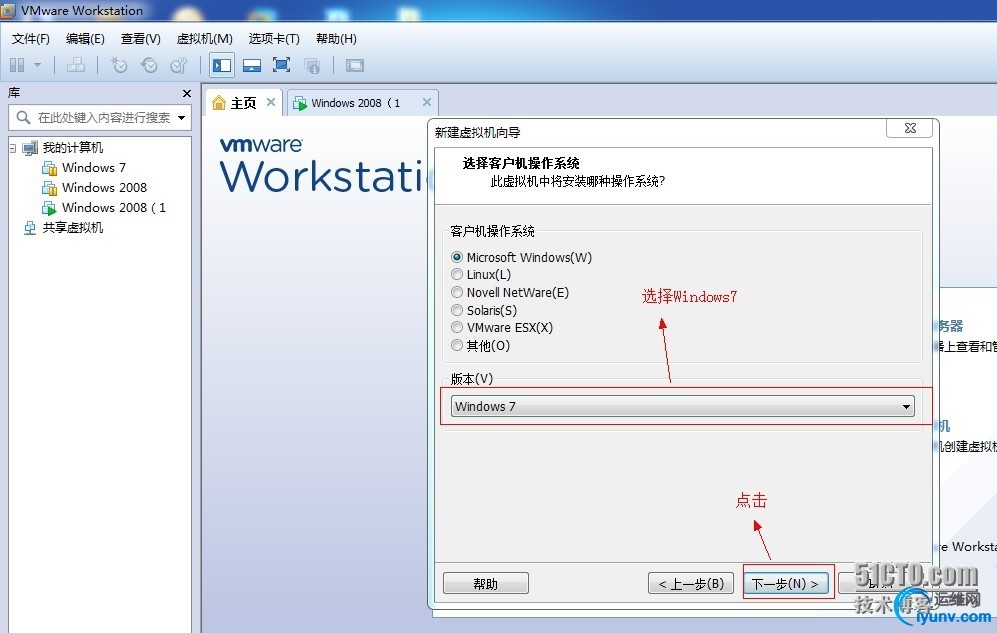Screen dimensions: 997x633
Task: Select the Novell NetWare(E) radio button
Action: [x=457, y=292]
